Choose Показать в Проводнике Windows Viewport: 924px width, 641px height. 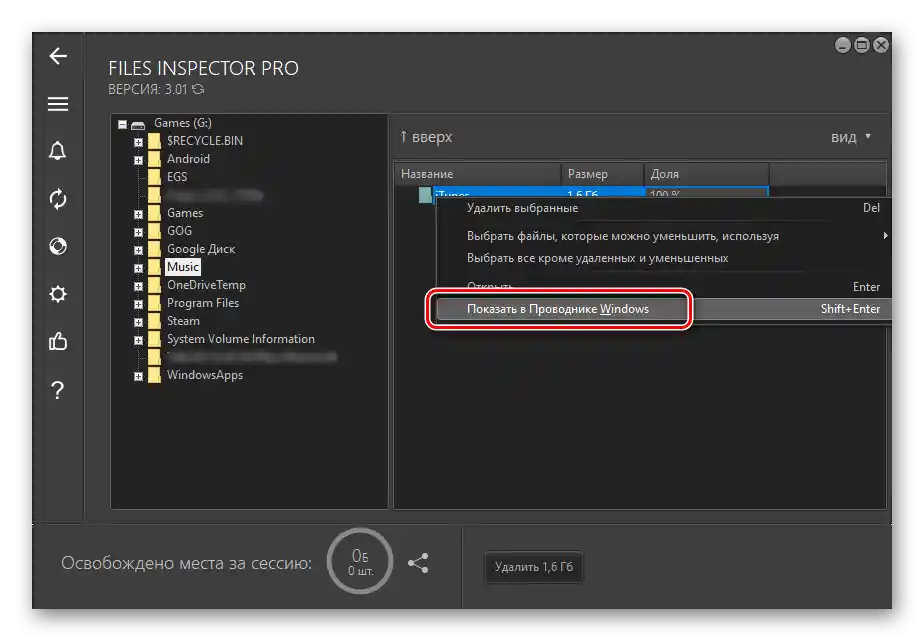663,309
